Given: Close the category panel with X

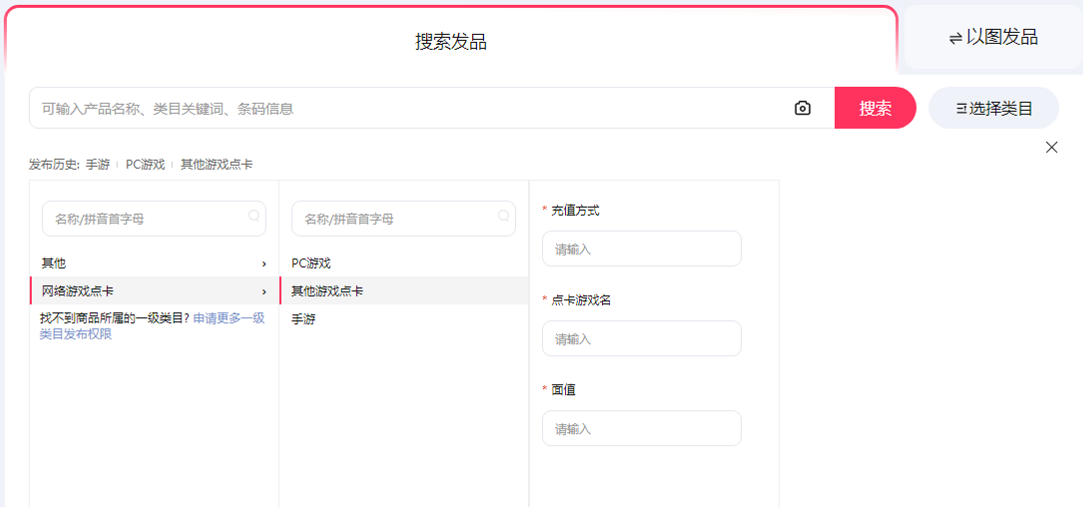Looking at the screenshot, I should tap(1051, 147).
